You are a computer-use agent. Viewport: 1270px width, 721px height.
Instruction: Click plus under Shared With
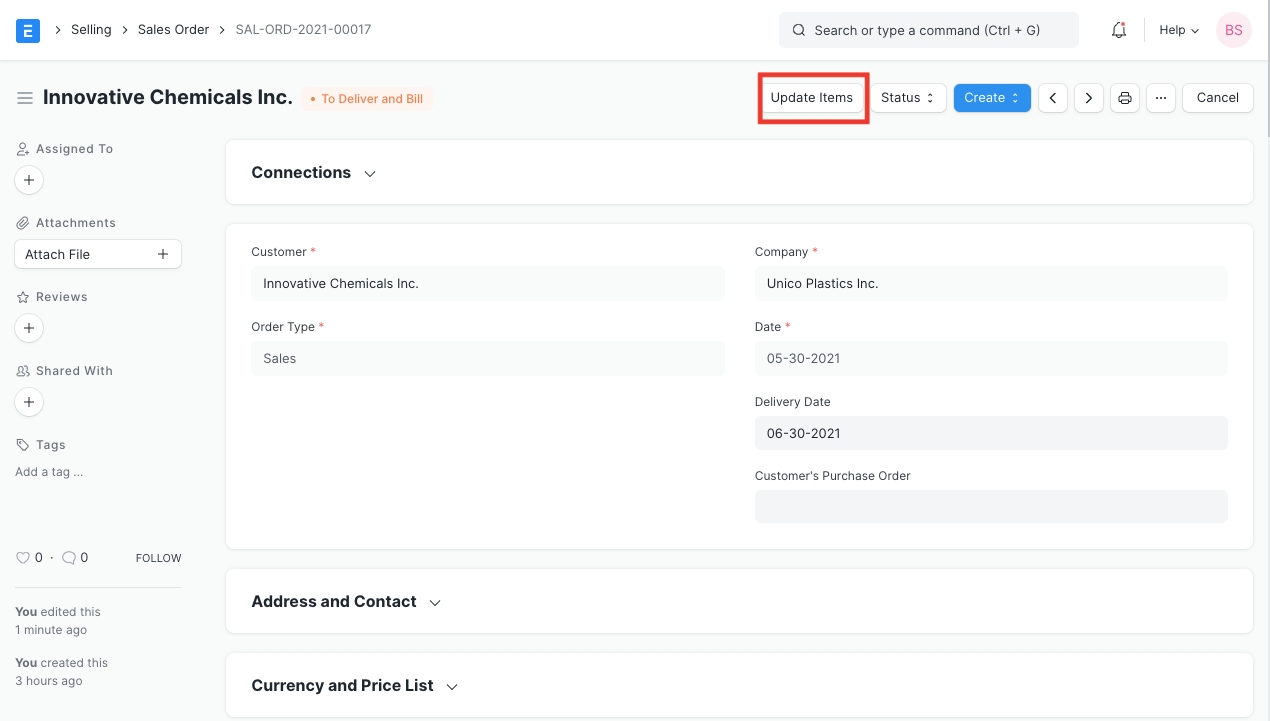click(x=29, y=402)
